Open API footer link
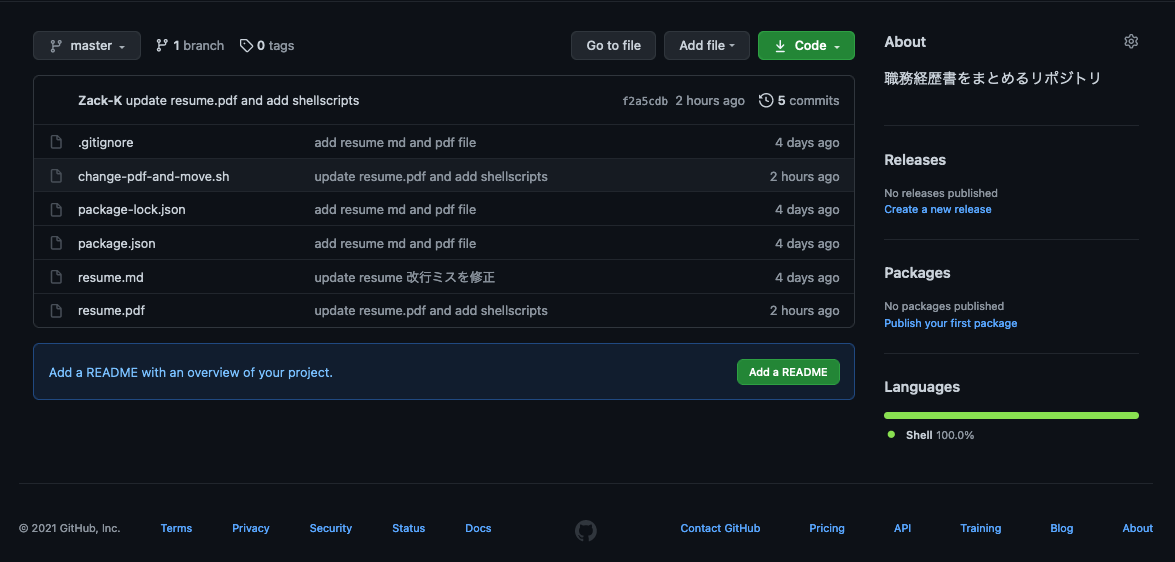The image size is (1175, 562). pos(902,528)
